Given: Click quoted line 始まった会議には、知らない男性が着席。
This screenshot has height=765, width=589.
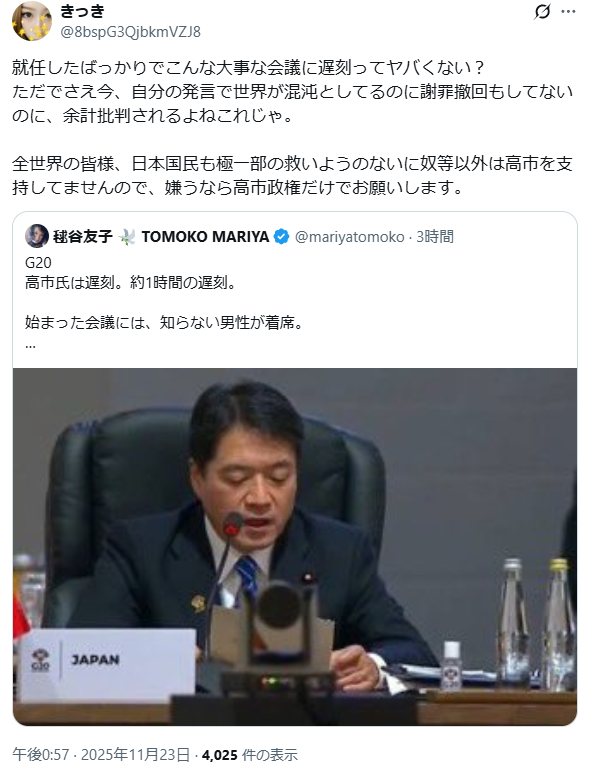Looking at the screenshot, I should click(x=164, y=322).
